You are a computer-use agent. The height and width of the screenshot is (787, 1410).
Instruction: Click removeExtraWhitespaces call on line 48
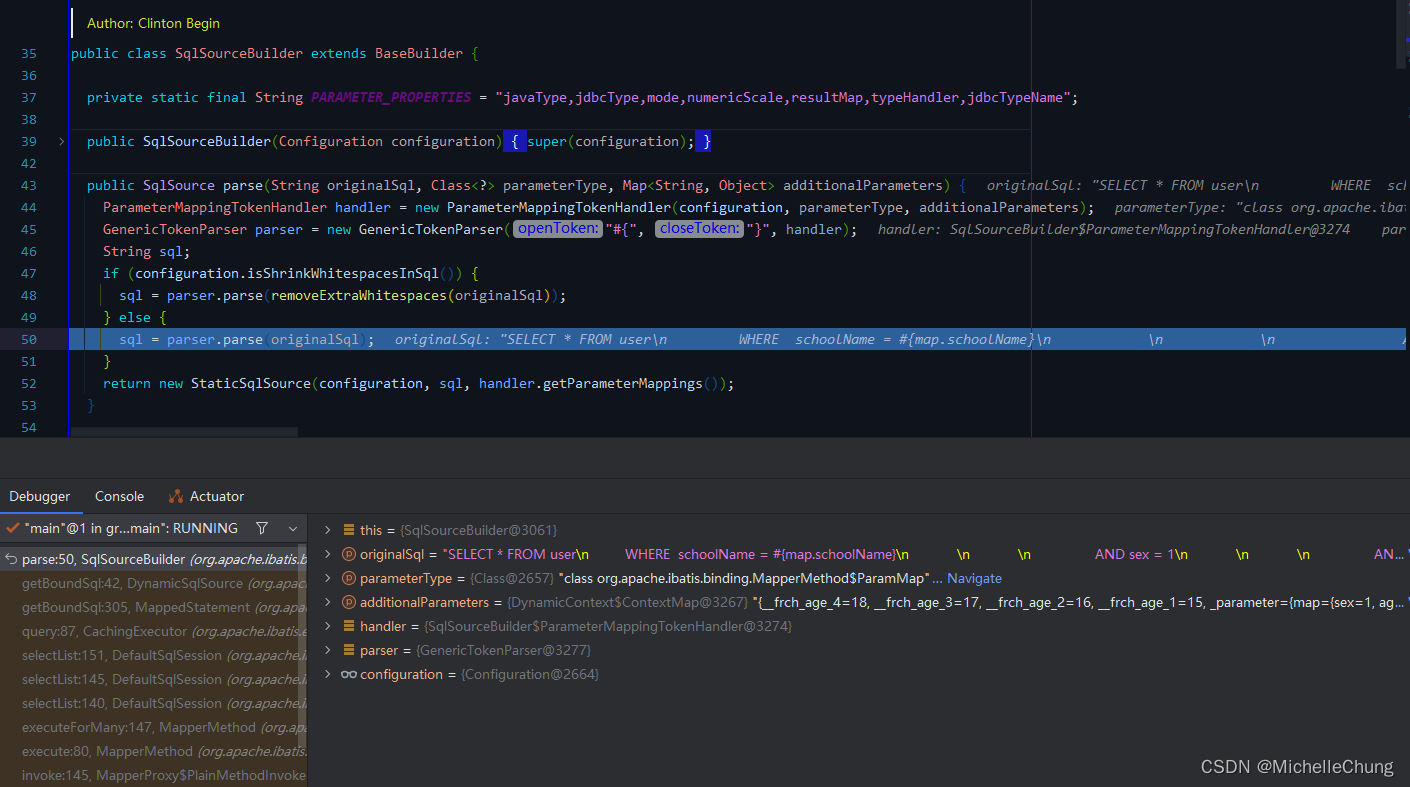[359, 295]
